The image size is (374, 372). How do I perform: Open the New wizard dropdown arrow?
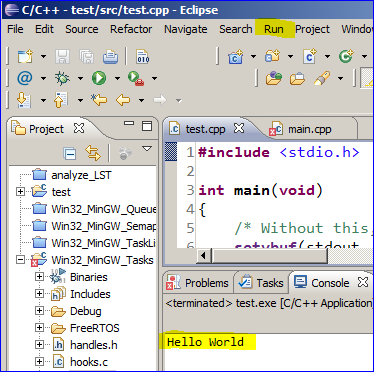(43, 57)
